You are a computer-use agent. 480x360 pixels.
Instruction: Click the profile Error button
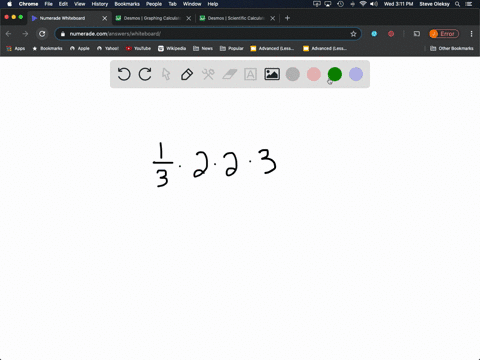(x=444, y=34)
